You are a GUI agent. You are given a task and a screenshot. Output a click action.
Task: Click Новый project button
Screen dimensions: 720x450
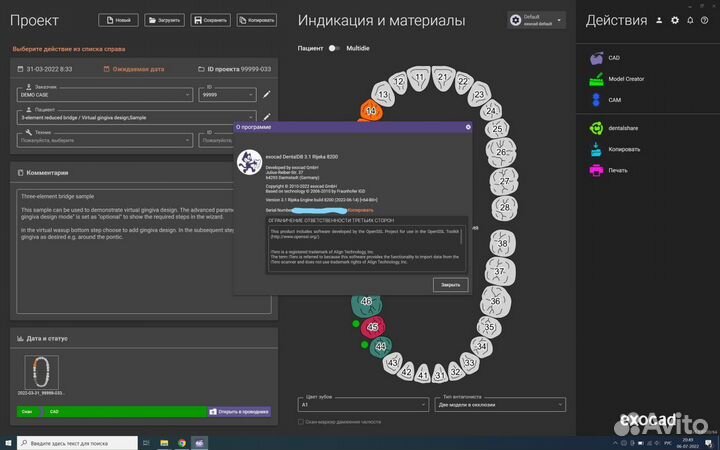coord(118,20)
